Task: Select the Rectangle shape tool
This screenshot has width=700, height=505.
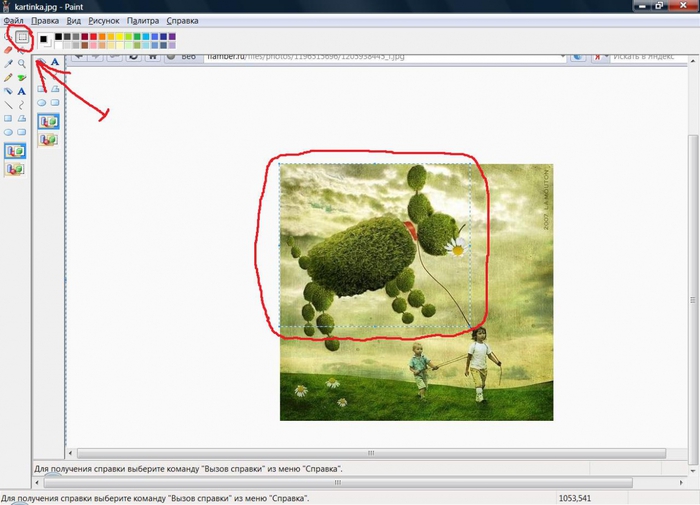Action: [x=8, y=118]
